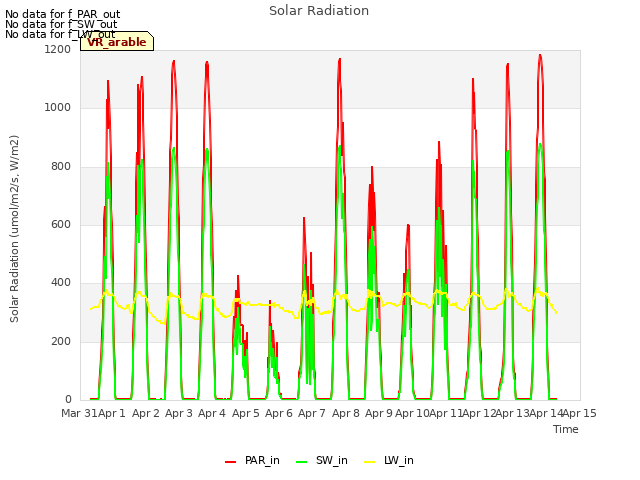The image size is (640, 480).
Task: Click the Apr 4 x-axis tick label
Action: tap(211, 413)
